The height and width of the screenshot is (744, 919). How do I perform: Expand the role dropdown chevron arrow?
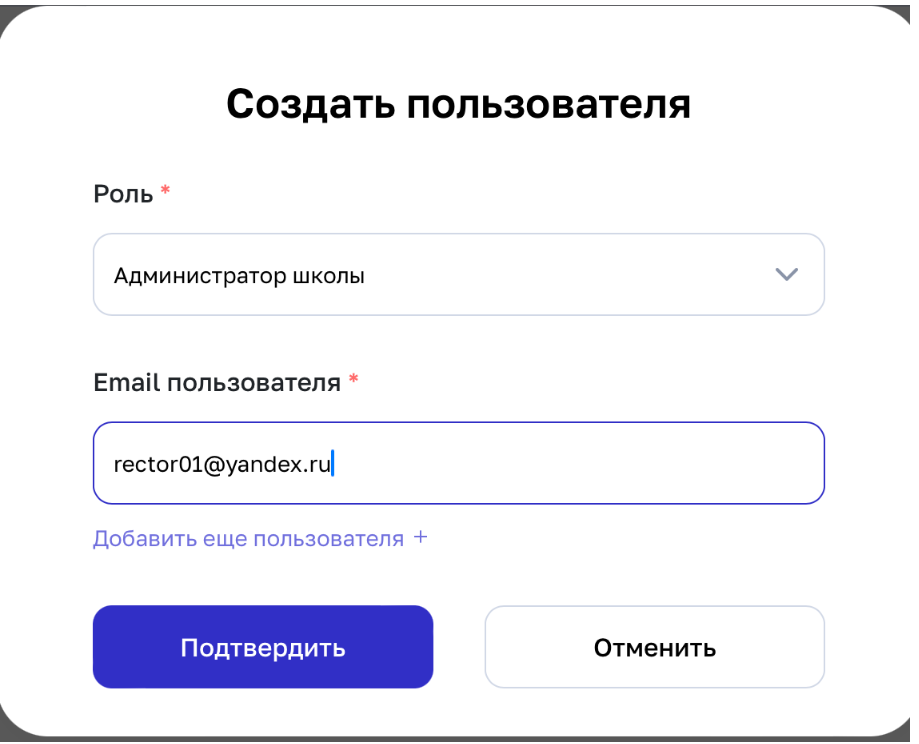click(787, 275)
